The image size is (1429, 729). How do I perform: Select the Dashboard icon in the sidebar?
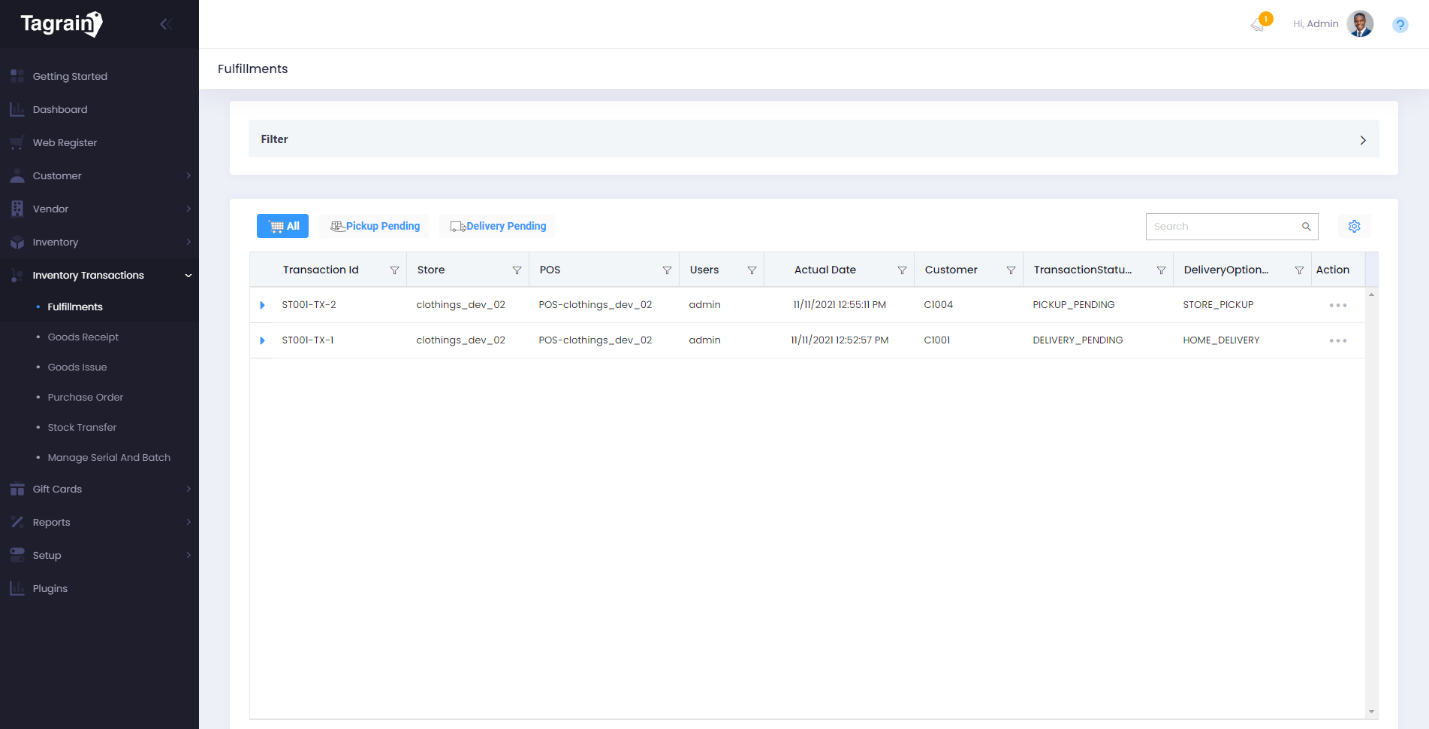16,109
